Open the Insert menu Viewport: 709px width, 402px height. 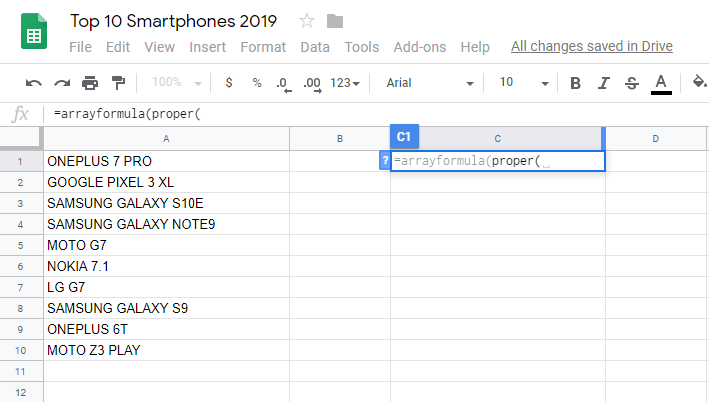(x=207, y=47)
